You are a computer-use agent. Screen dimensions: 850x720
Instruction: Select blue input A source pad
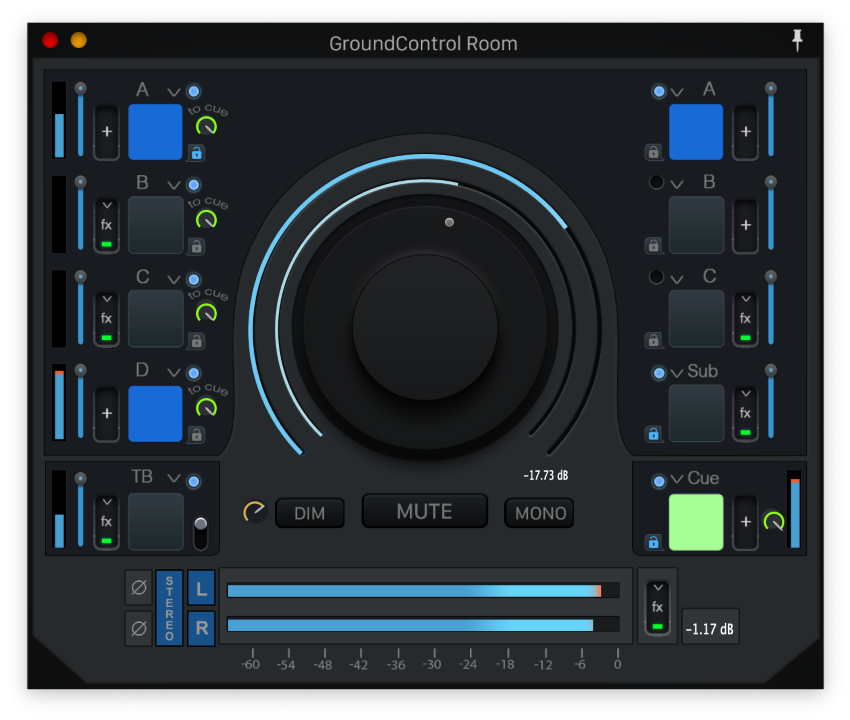click(x=155, y=132)
